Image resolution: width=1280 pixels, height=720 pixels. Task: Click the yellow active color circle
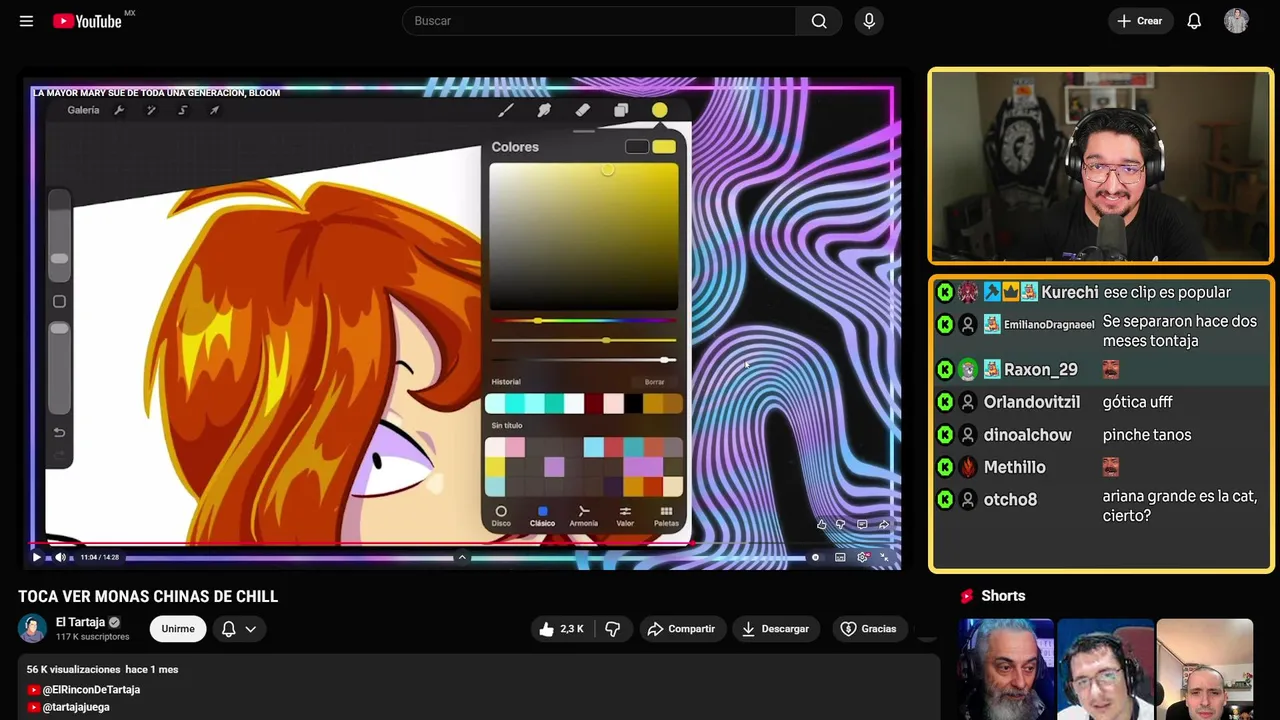click(x=660, y=110)
